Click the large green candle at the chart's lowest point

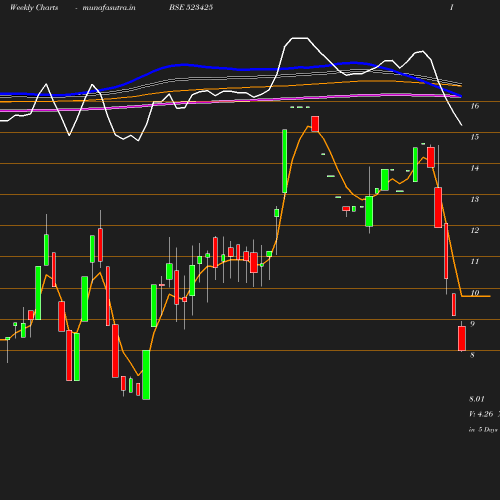(x=146, y=375)
